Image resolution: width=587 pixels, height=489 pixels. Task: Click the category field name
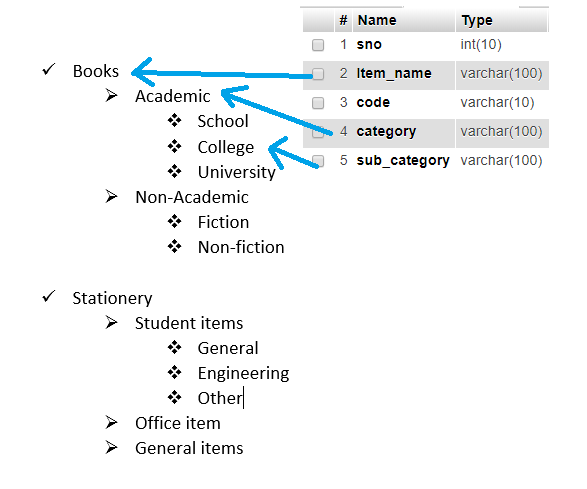(386, 132)
